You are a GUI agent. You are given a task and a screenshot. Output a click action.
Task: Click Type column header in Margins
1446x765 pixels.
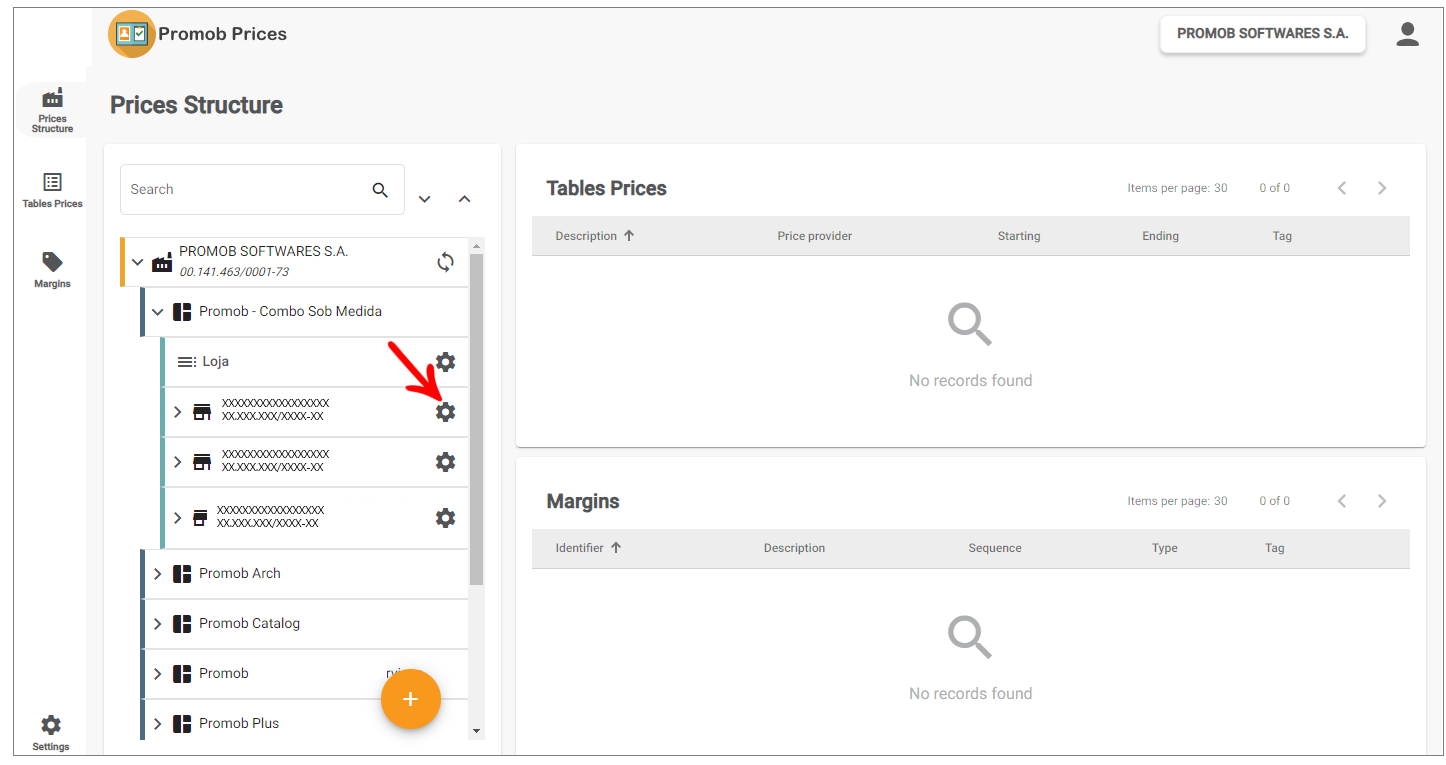(x=1165, y=548)
